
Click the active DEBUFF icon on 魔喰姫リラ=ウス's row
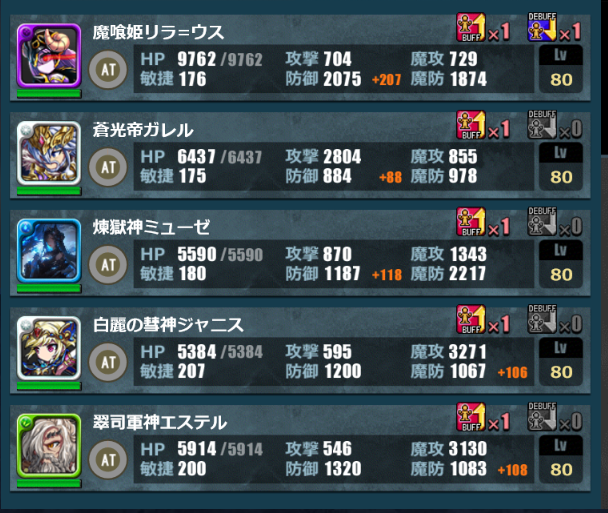tap(542, 27)
